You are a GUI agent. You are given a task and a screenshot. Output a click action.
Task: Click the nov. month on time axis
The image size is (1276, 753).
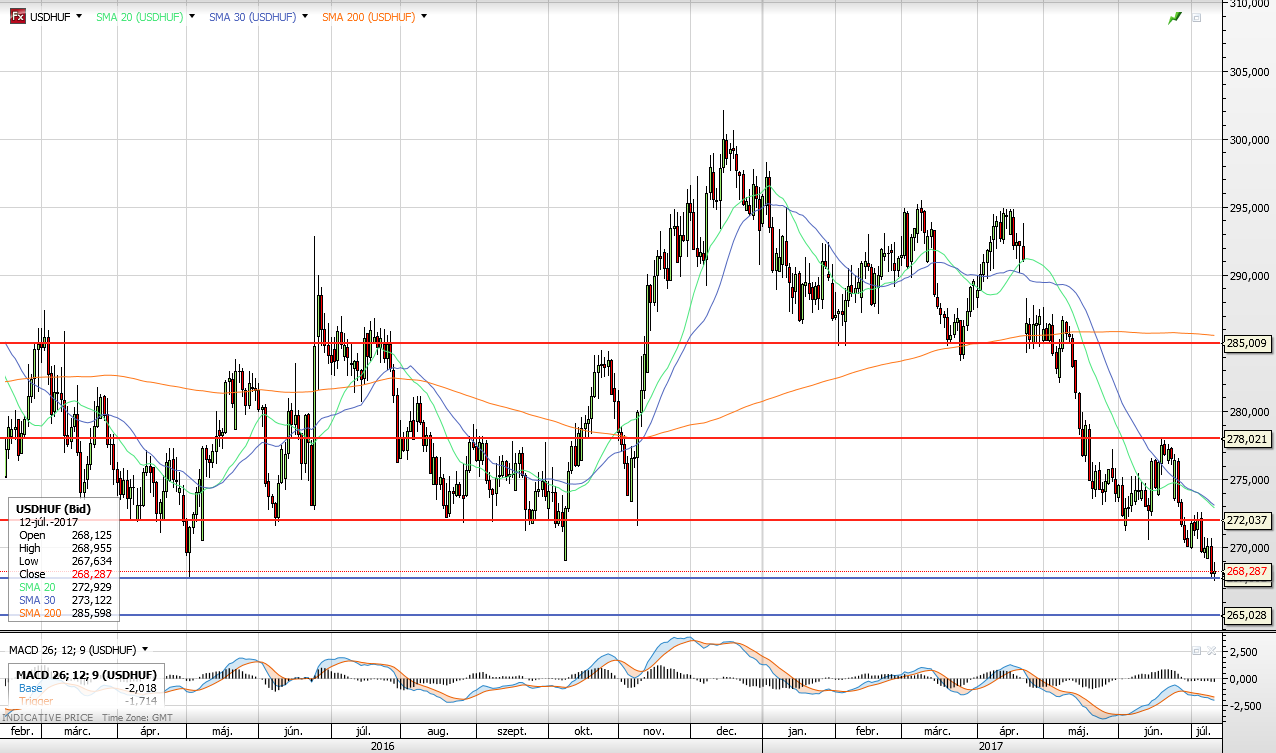[655, 732]
